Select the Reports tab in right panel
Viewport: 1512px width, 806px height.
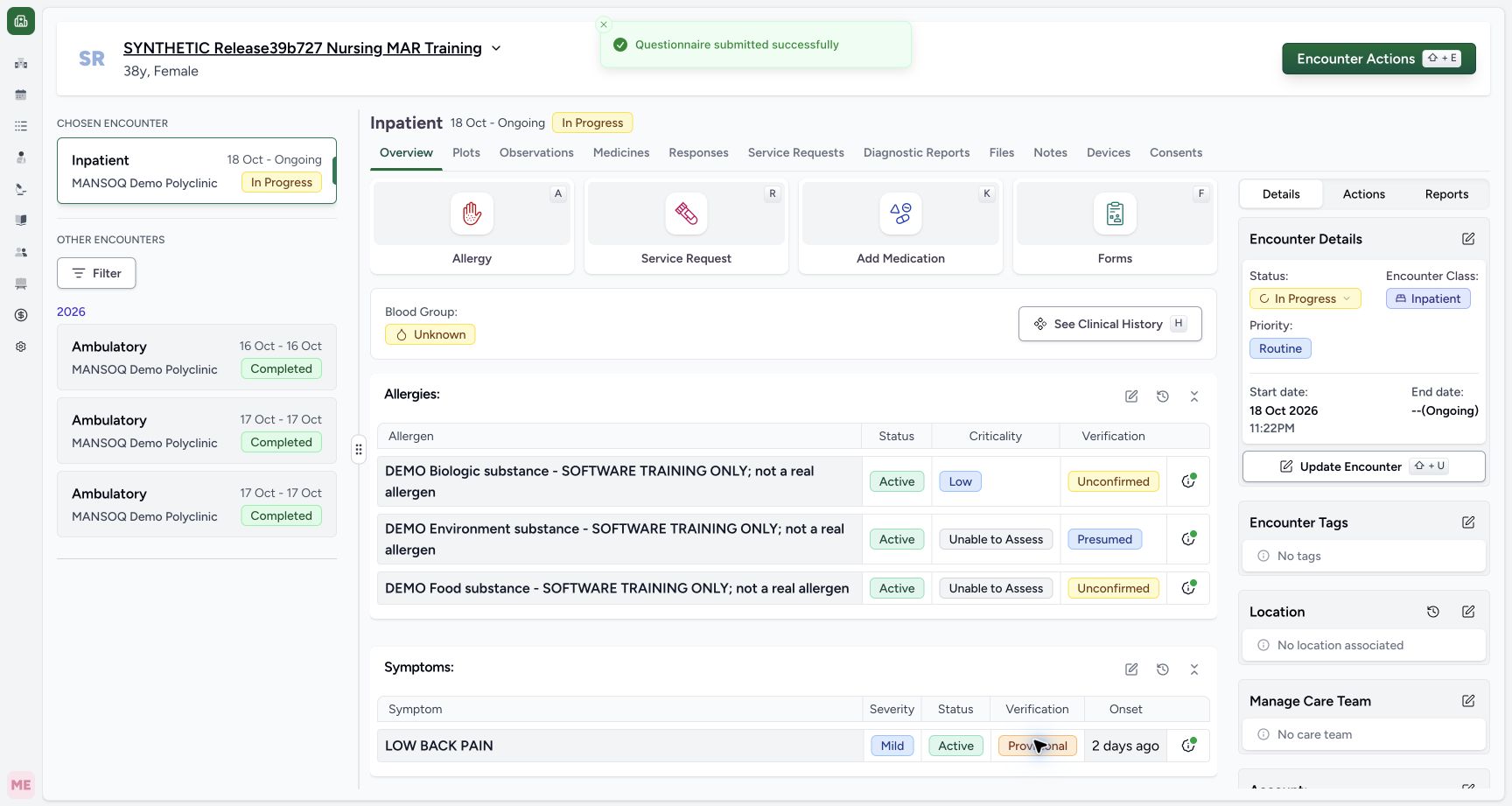point(1446,194)
